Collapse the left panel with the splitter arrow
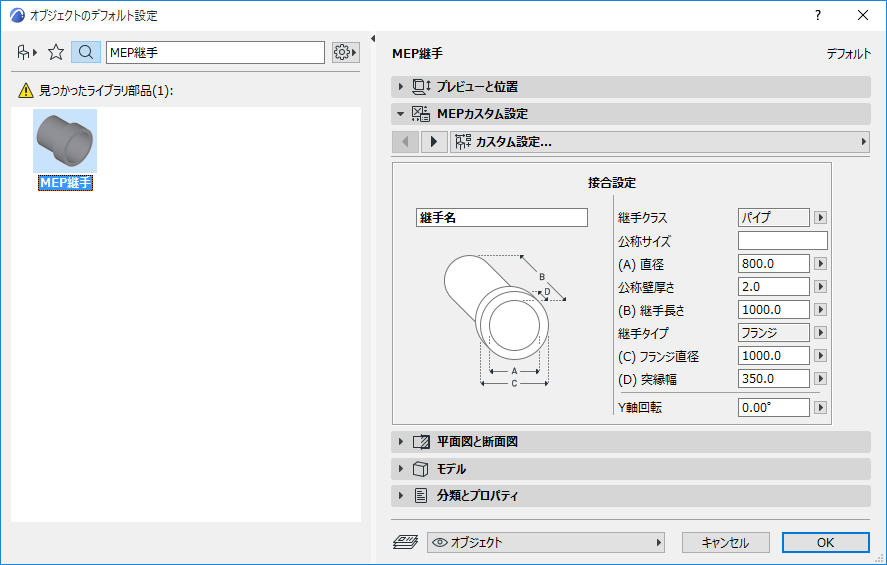887x565 pixels. pos(373,38)
